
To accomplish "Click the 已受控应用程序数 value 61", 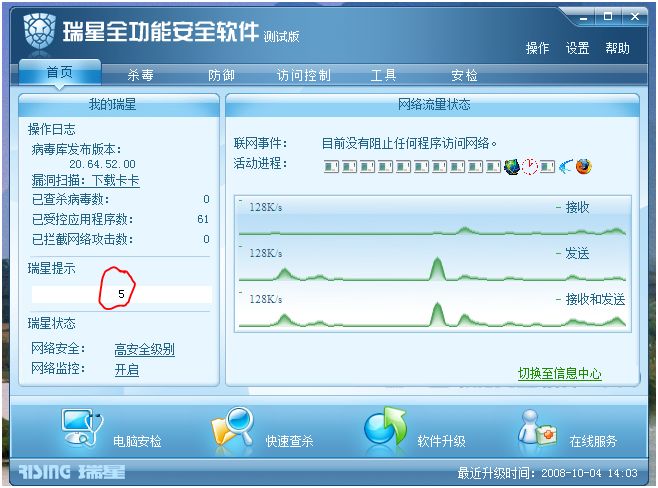I will [x=203, y=219].
